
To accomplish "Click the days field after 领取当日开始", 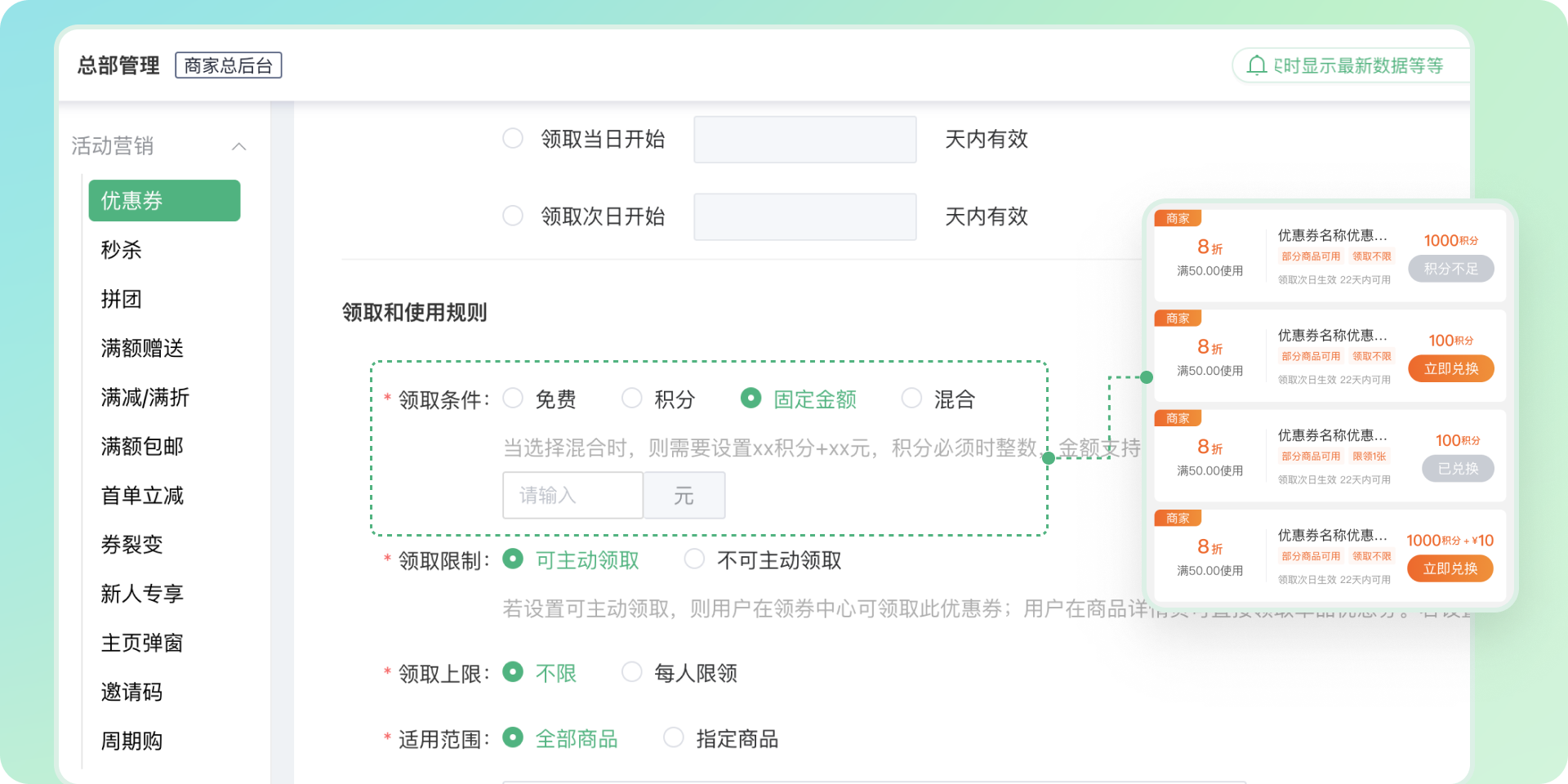I will pos(805,140).
